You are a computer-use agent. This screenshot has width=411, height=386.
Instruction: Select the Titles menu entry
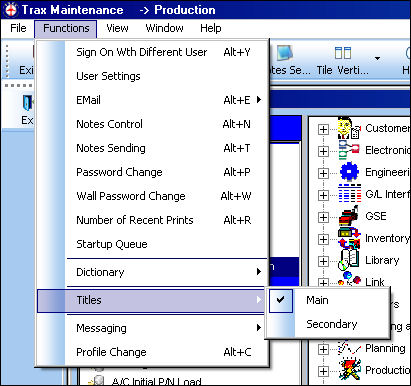152,300
